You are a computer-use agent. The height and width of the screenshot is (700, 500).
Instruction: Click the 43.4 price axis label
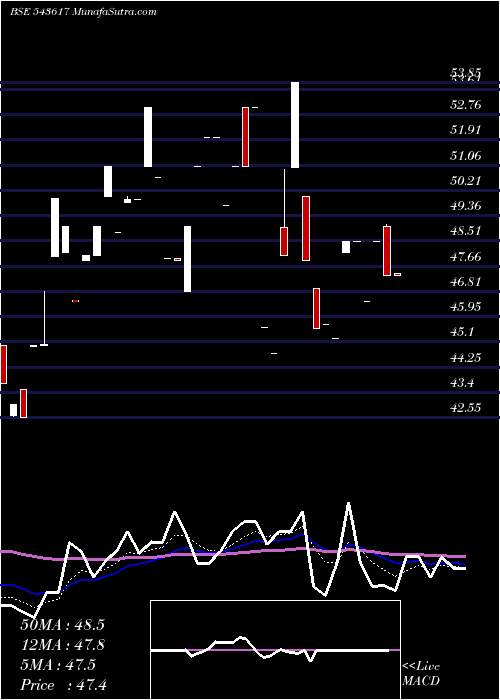(462, 383)
